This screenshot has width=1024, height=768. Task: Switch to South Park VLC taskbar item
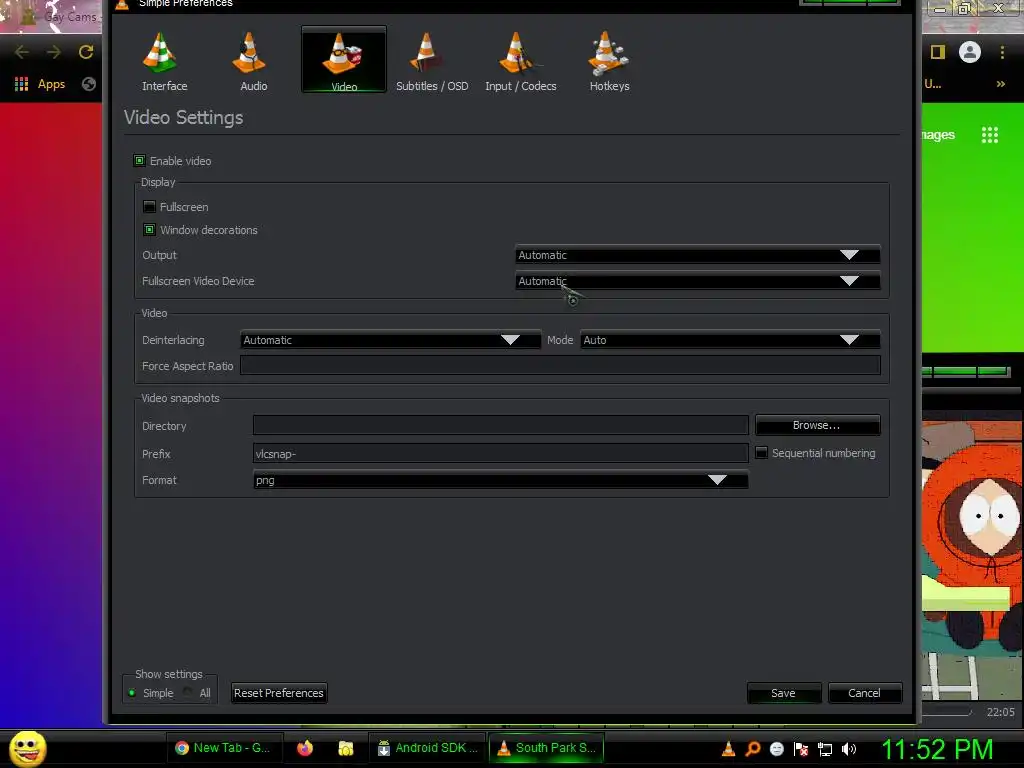(546, 748)
